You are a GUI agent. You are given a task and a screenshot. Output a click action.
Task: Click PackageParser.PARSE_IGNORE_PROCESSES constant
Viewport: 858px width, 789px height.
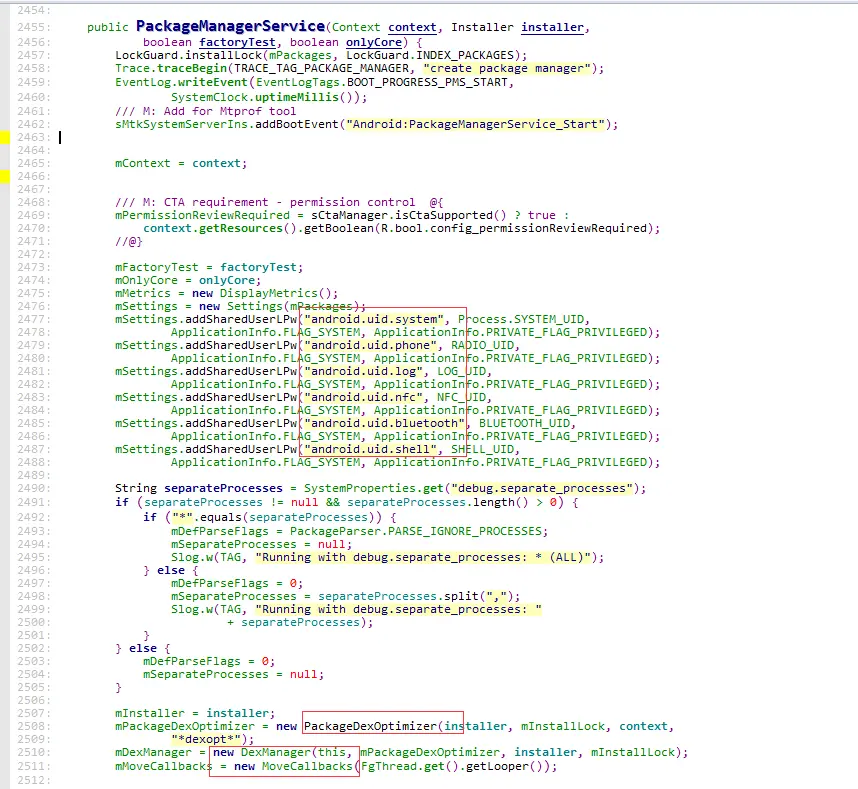[416, 531]
